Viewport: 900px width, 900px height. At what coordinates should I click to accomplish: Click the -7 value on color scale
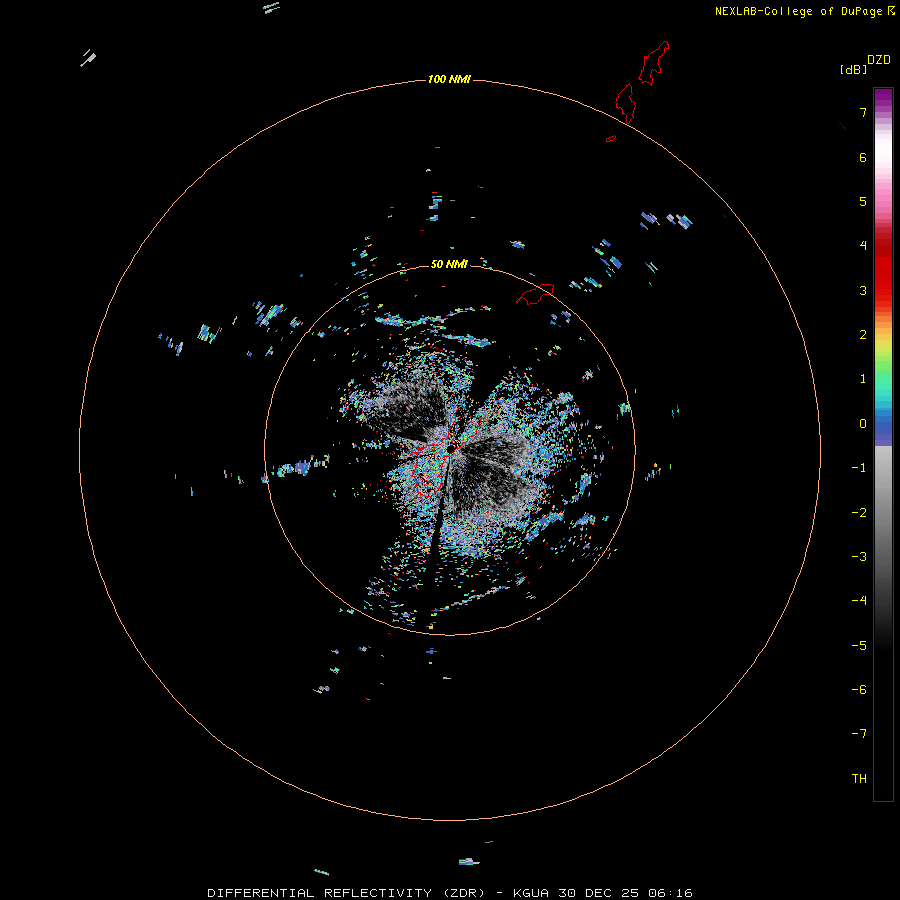click(x=859, y=734)
